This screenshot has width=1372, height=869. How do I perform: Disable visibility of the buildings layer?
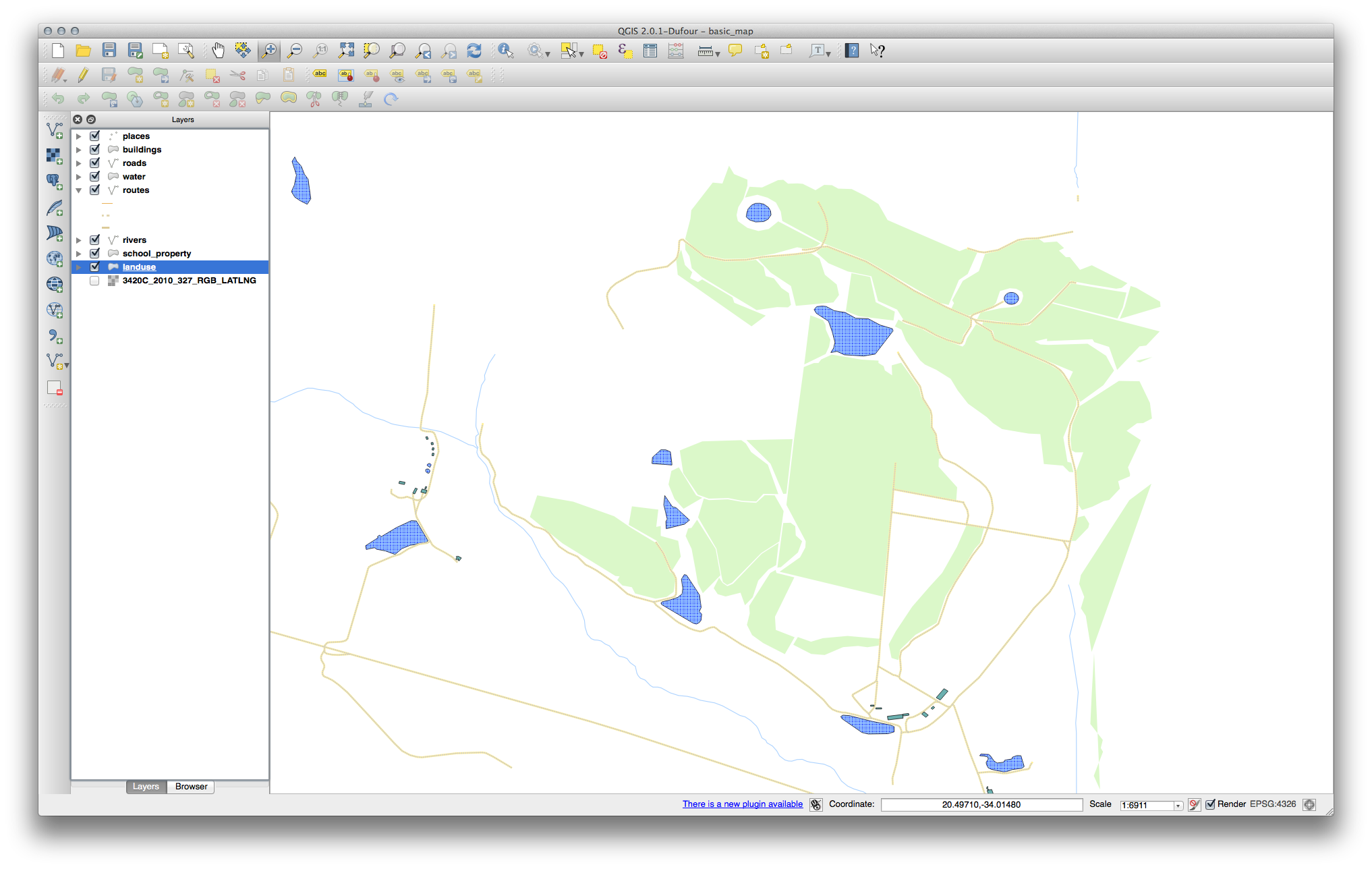tap(94, 149)
